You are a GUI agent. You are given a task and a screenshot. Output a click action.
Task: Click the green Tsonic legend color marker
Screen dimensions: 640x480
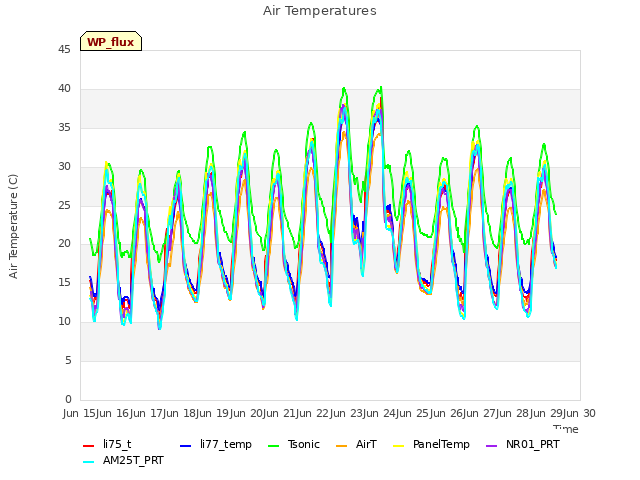273,446
